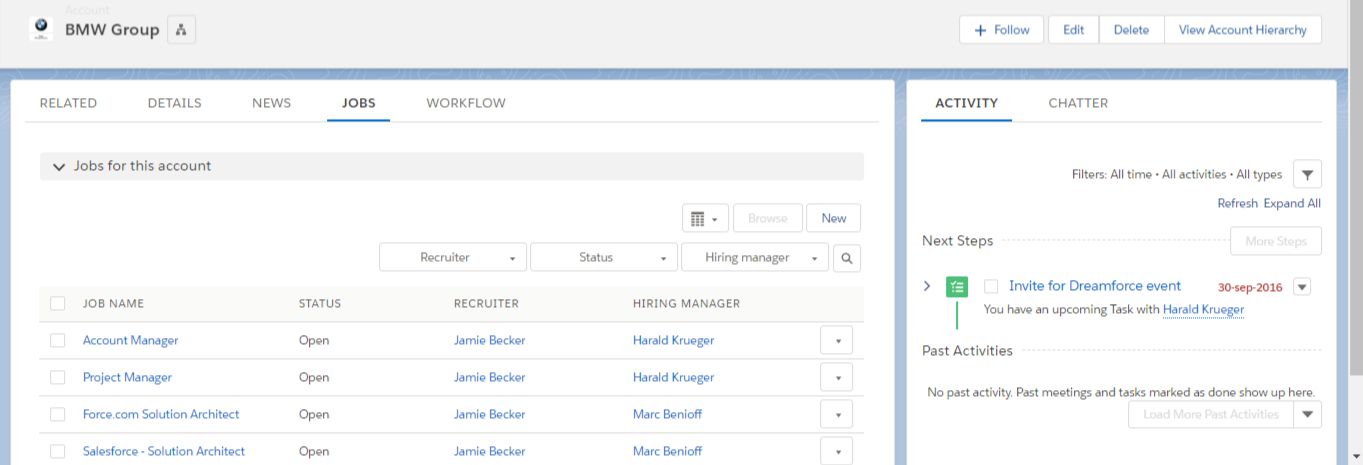The image size is (1363, 465).
Task: Open Jamie Becker in the Account Manager row
Action: (x=490, y=340)
